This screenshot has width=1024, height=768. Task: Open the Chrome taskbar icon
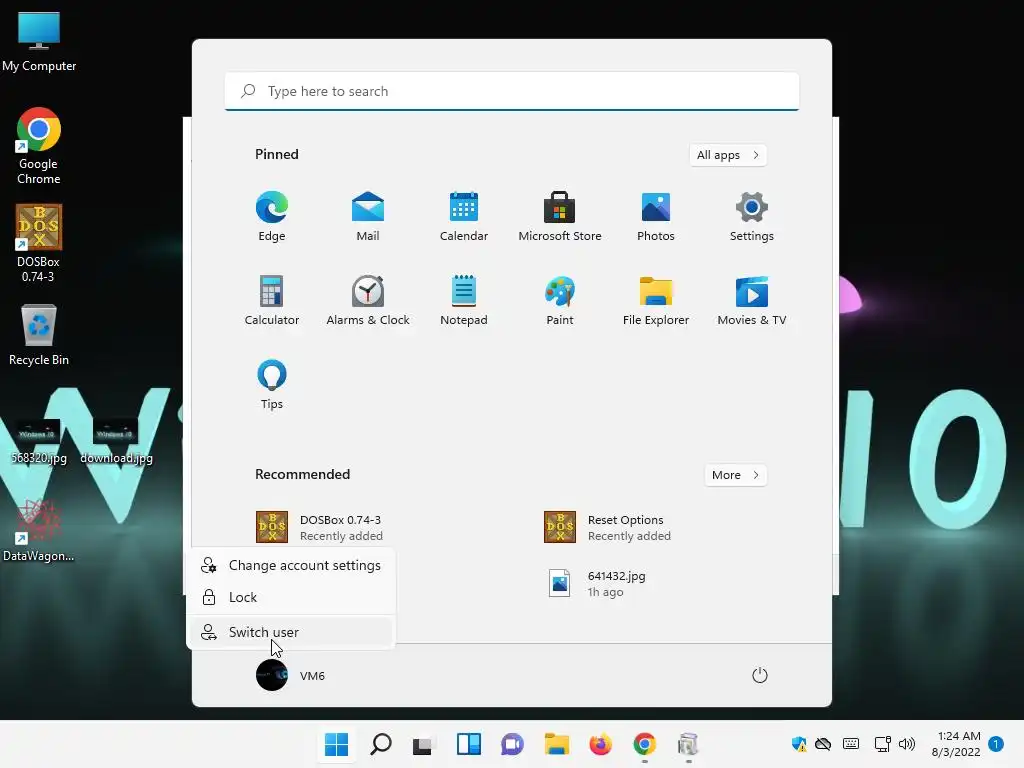pyautogui.click(x=645, y=744)
